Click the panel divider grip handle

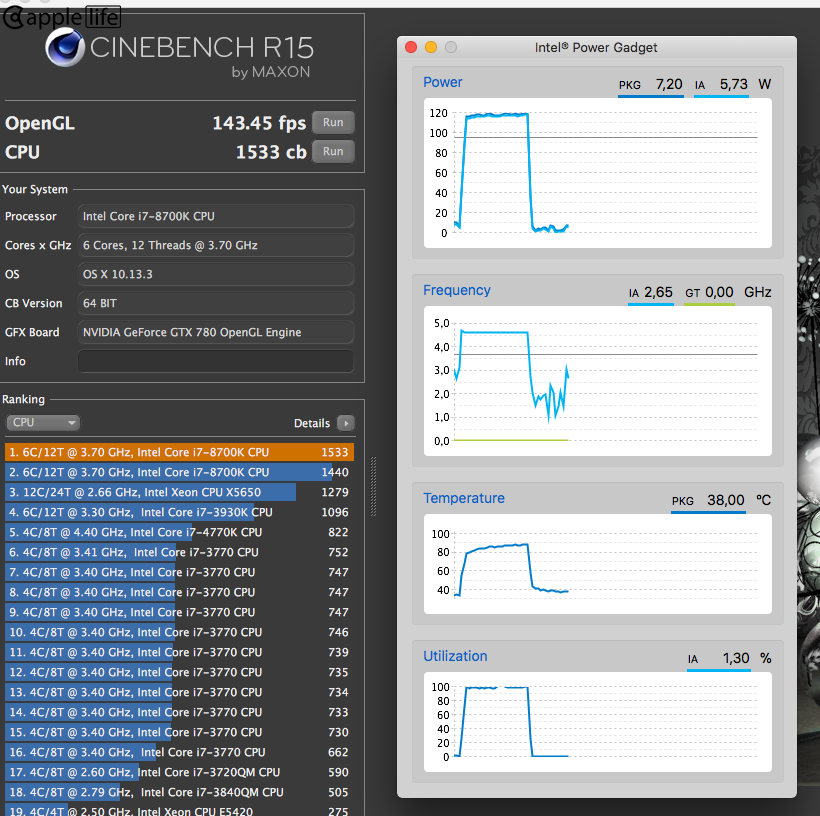pyautogui.click(x=373, y=486)
